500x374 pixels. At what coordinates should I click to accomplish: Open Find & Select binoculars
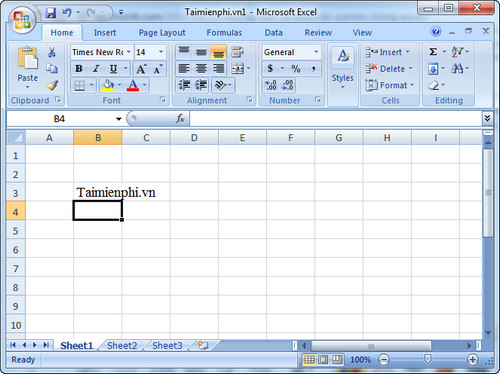point(457,69)
